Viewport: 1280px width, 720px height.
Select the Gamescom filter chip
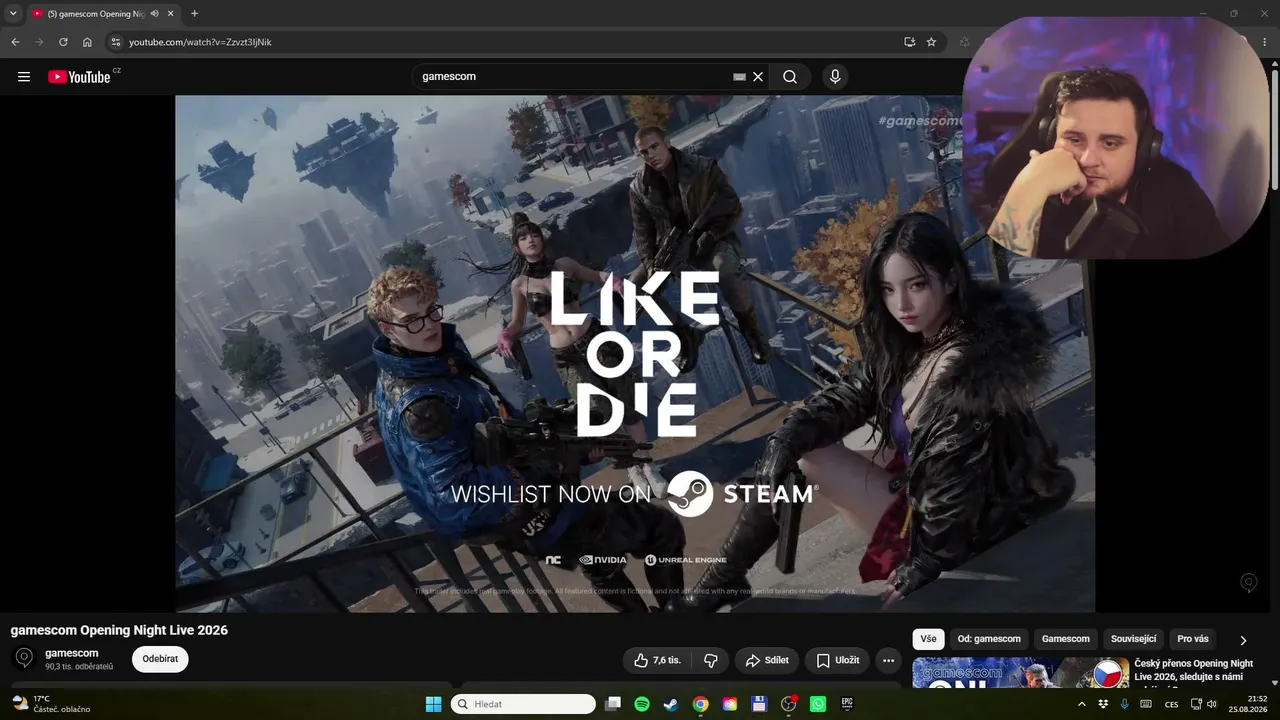[1066, 639]
